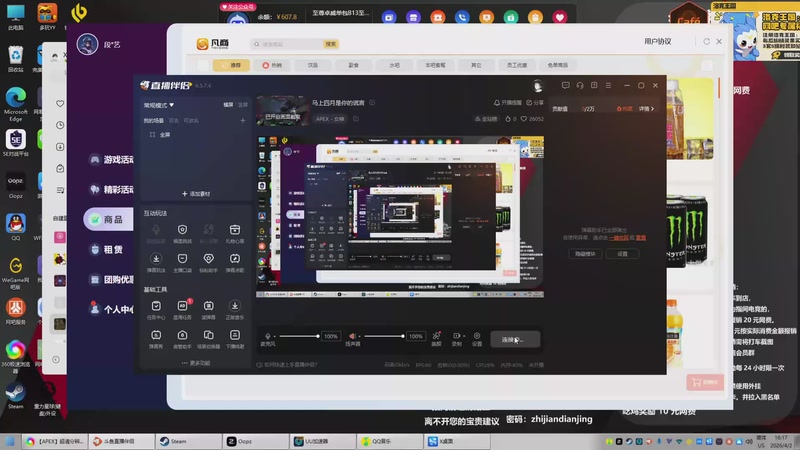Click the add-scene plus icon beside 我的场景
Image resolution: width=800 pixels, height=450 pixels.
243,120
